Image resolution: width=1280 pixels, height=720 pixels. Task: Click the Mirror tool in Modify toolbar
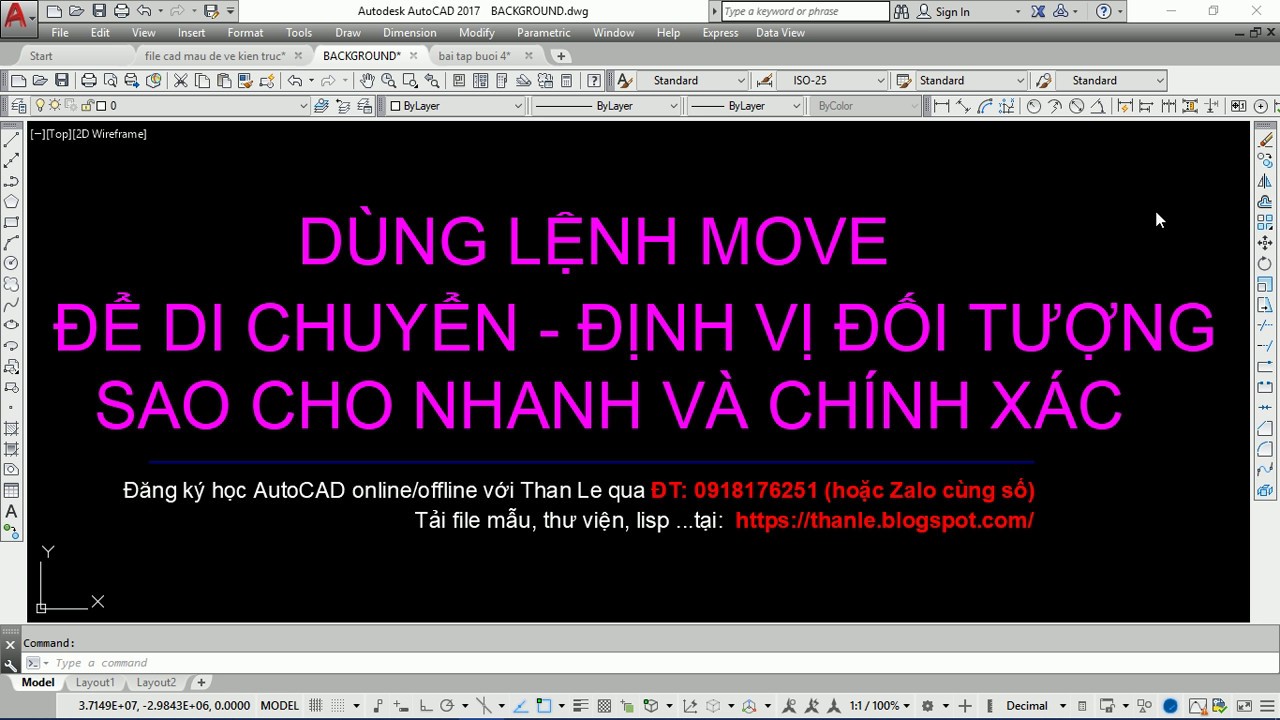tap(1265, 182)
